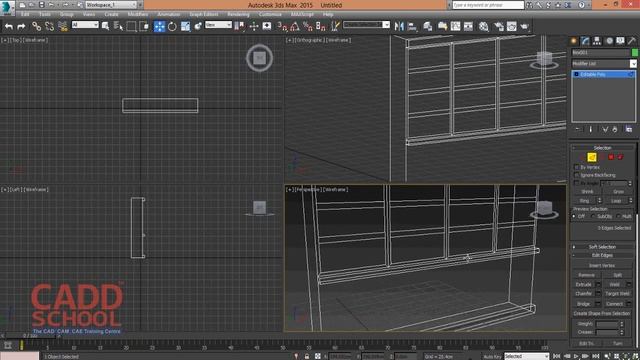Screen dimensions: 640x360
Task: Select the Polygon sub-object level icon
Action: [x=611, y=157]
